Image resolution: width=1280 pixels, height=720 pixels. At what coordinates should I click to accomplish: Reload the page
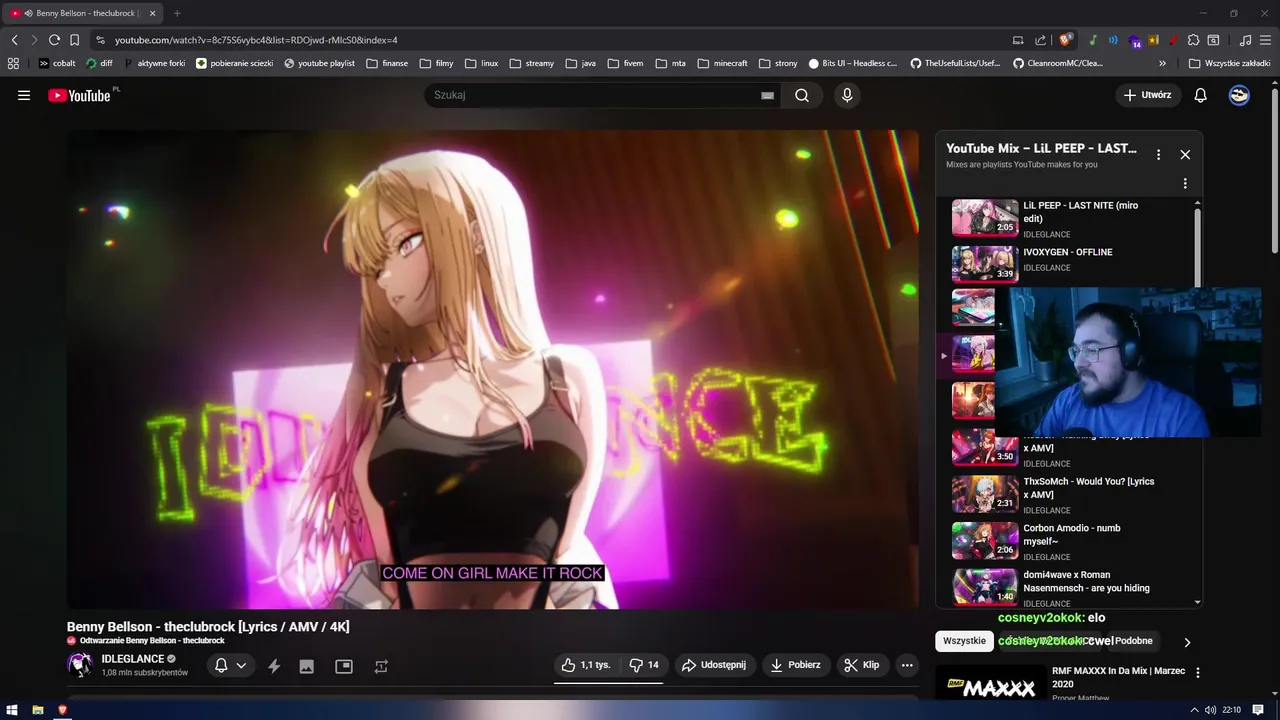click(x=54, y=40)
